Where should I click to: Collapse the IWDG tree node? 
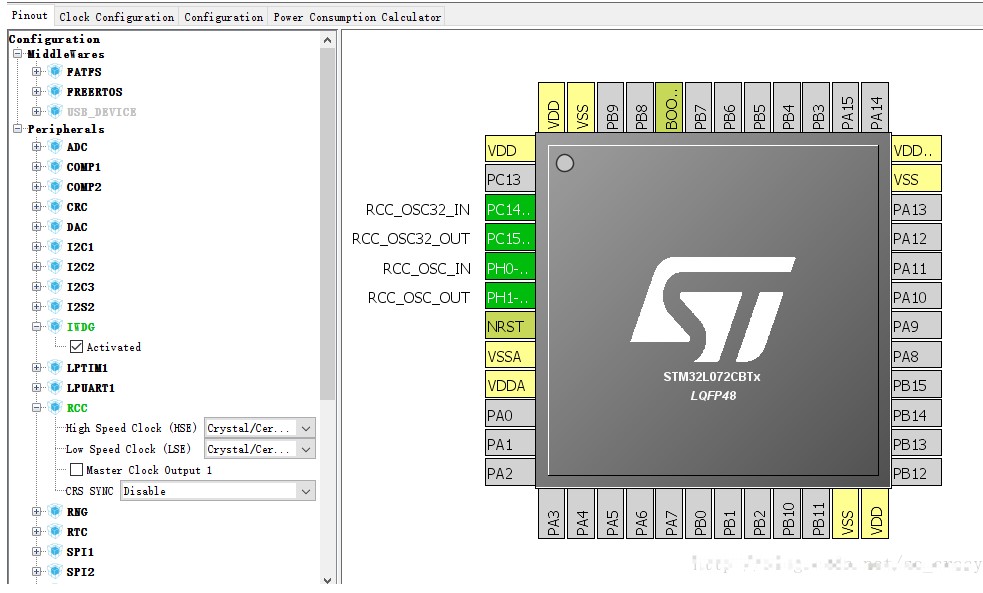click(x=36, y=327)
